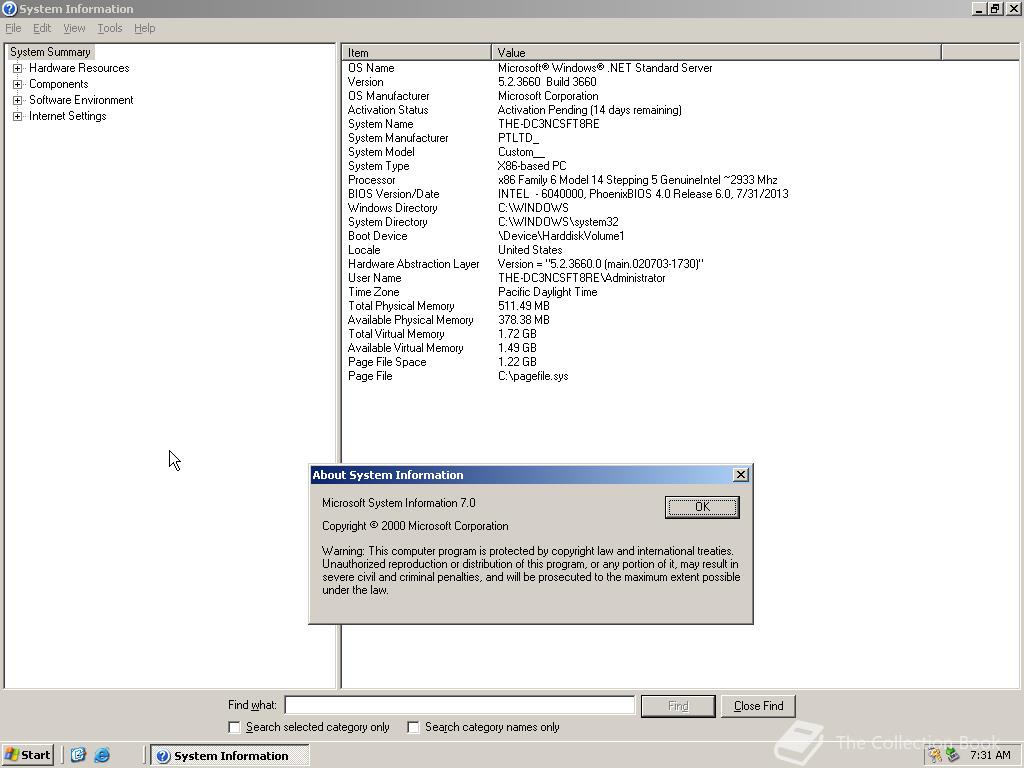Image resolution: width=1024 pixels, height=768 pixels.
Task: Select the Total Virtual Memory row
Action: [x=679, y=334]
